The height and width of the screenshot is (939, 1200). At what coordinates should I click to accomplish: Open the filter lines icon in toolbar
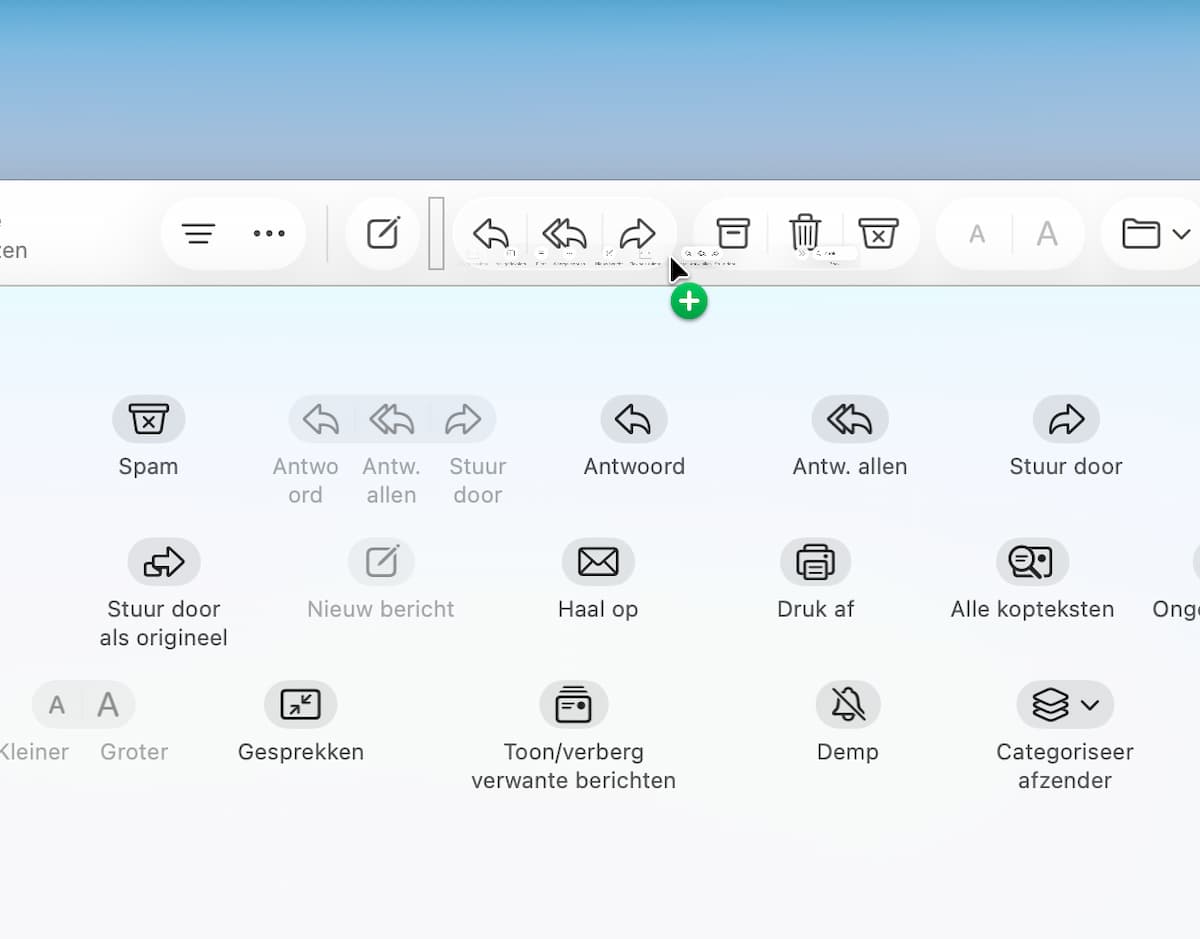198,234
